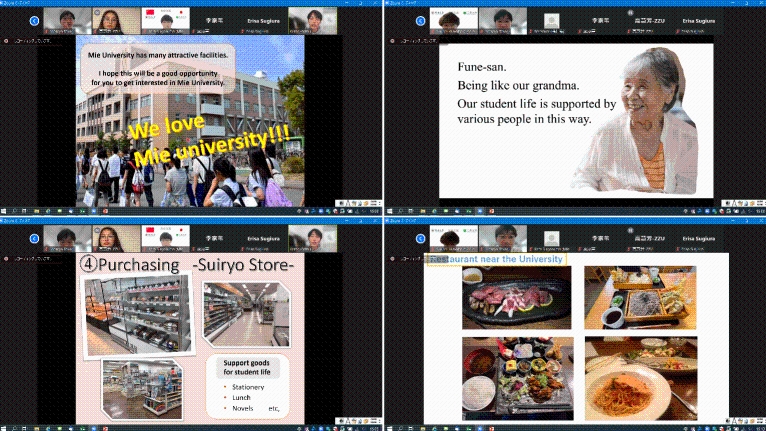The image size is (766, 431).
Task: Open the Windows Start menu in top-right screenshot taskbar
Action: (389, 211)
